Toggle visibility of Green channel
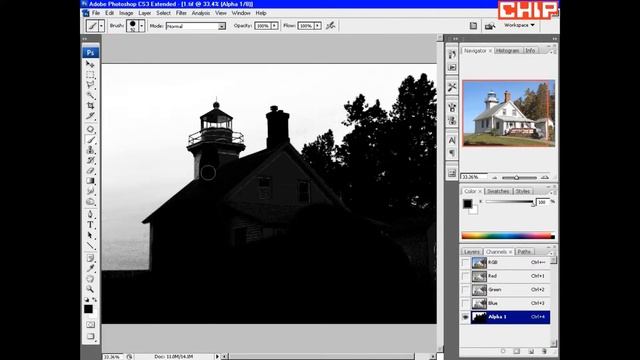The image size is (640, 360). (465, 290)
